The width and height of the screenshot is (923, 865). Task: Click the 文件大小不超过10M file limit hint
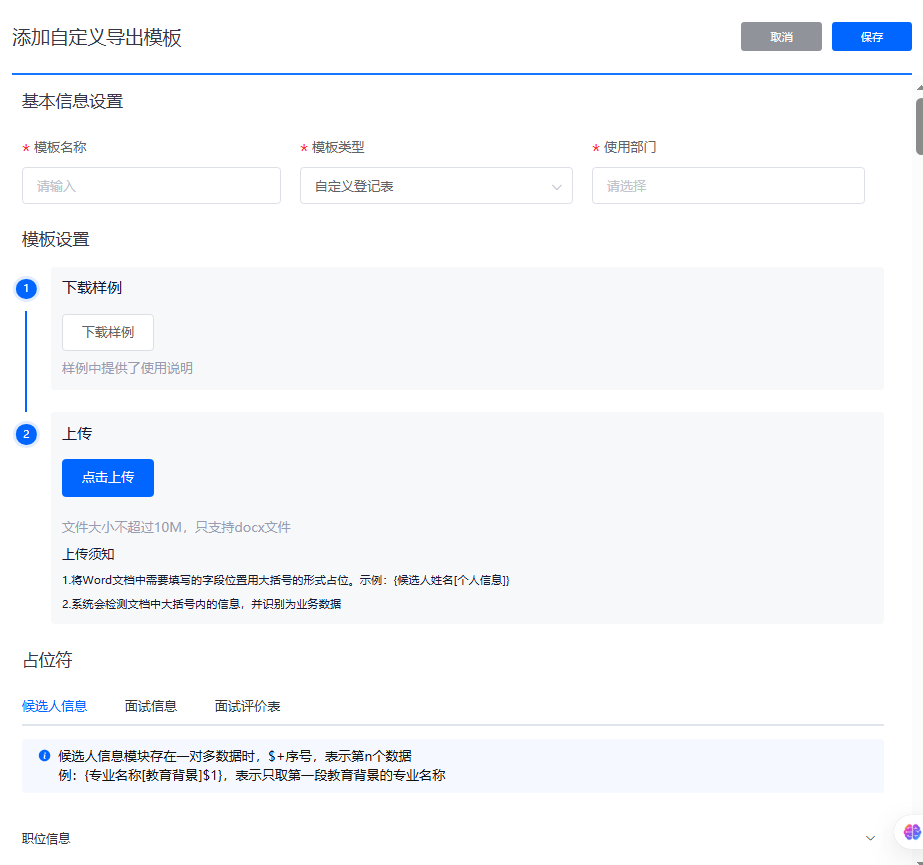pyautogui.click(x=176, y=527)
